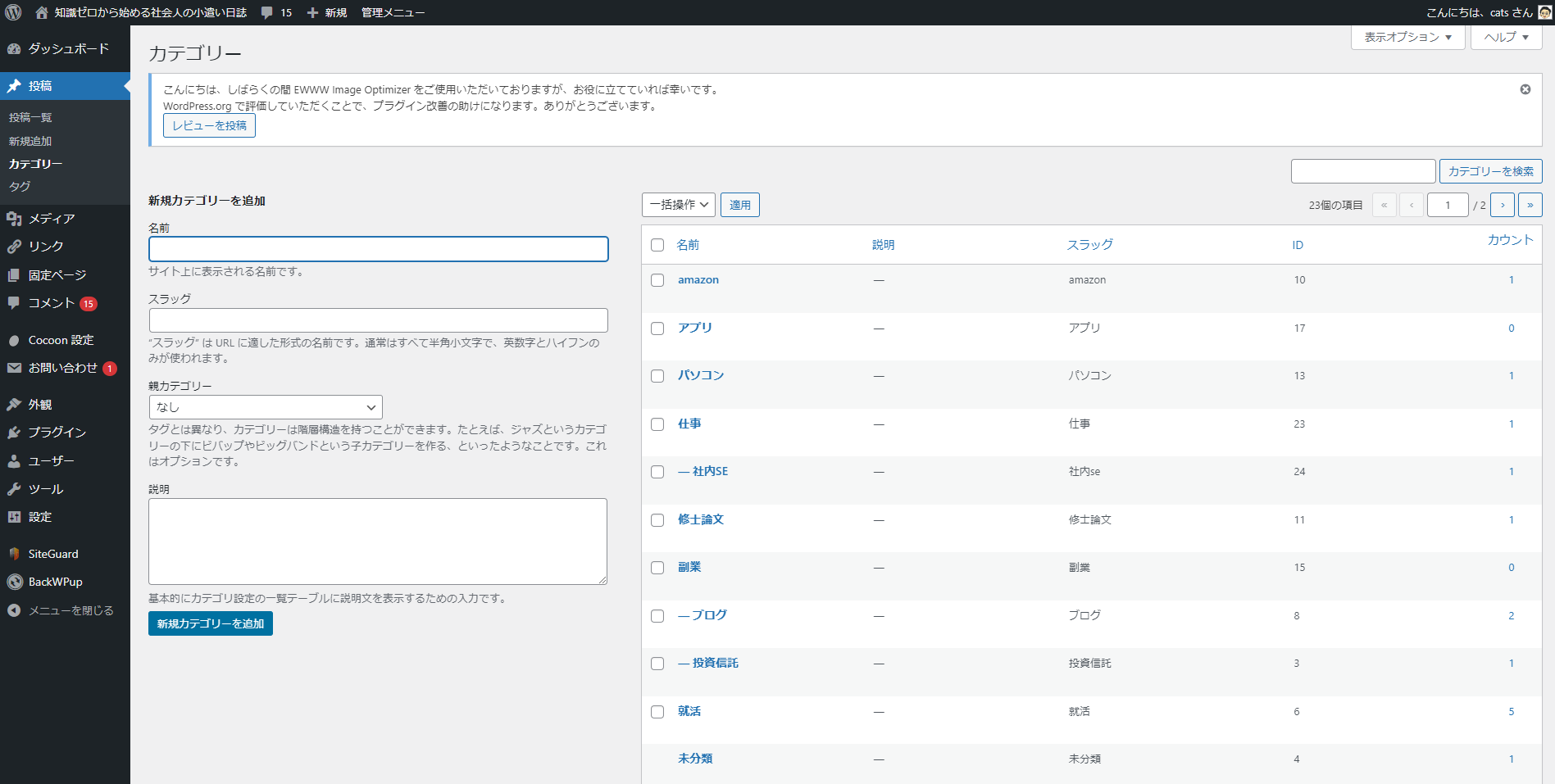This screenshot has width=1555, height=784.
Task: Expand the 親カテゴリー parent category dropdown
Action: click(266, 407)
